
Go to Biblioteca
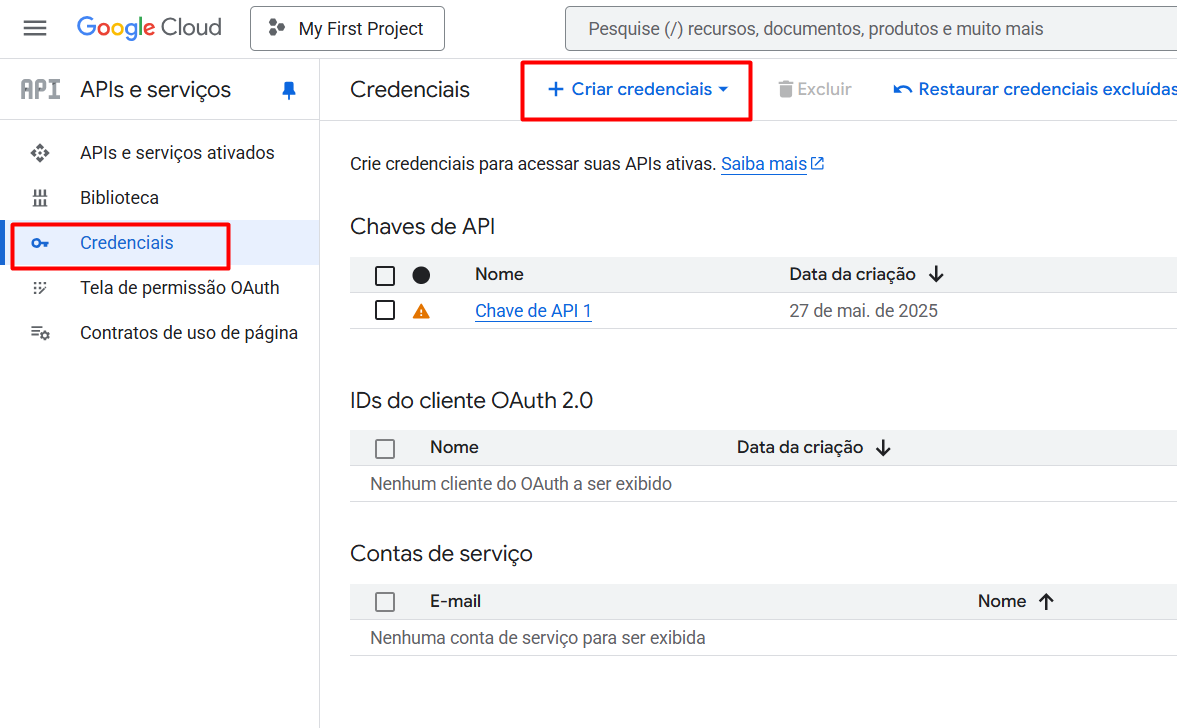click(119, 197)
